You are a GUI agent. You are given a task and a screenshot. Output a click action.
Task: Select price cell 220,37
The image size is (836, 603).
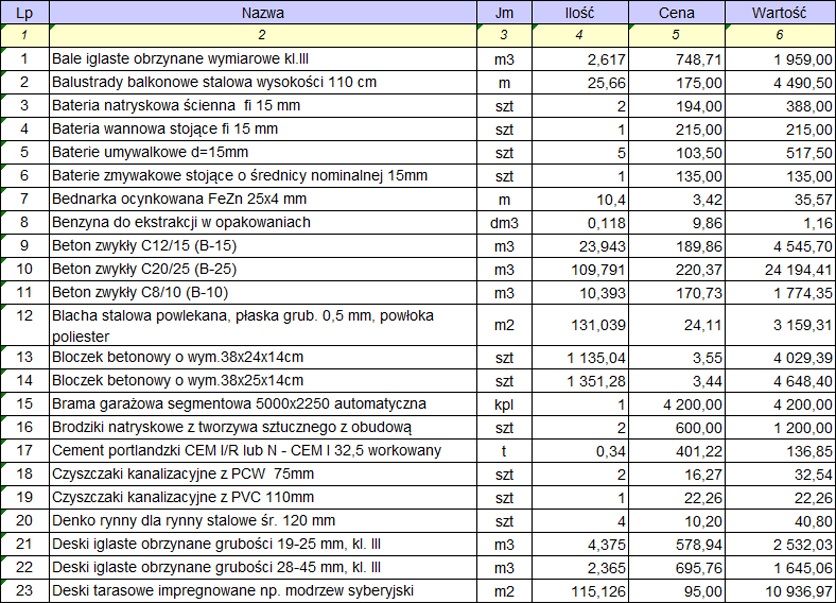[x=677, y=269]
